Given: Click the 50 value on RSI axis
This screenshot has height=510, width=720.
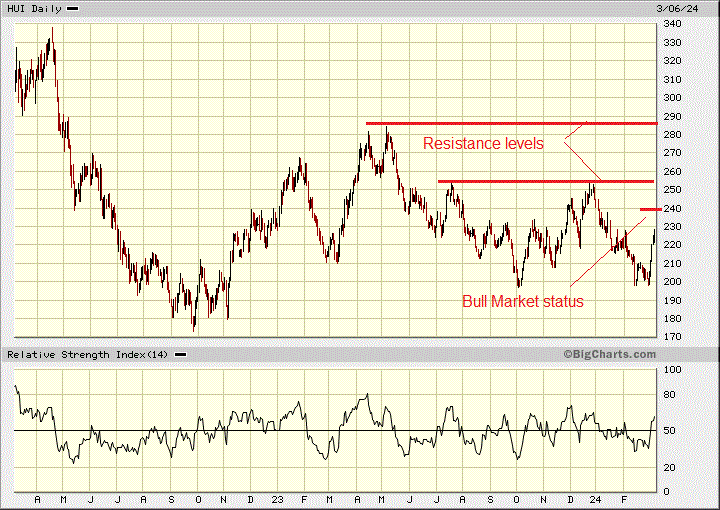Looking at the screenshot, I should point(670,431).
